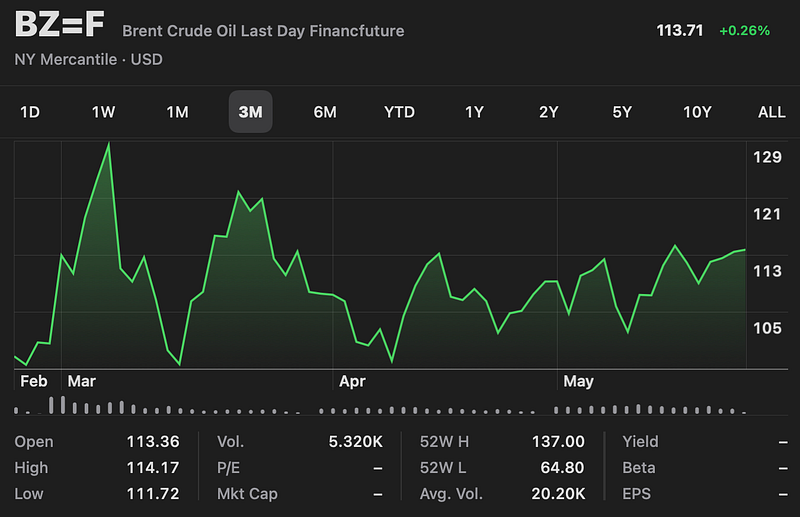Click the selected 3M range tab
This screenshot has height=517, width=800.
(250, 112)
